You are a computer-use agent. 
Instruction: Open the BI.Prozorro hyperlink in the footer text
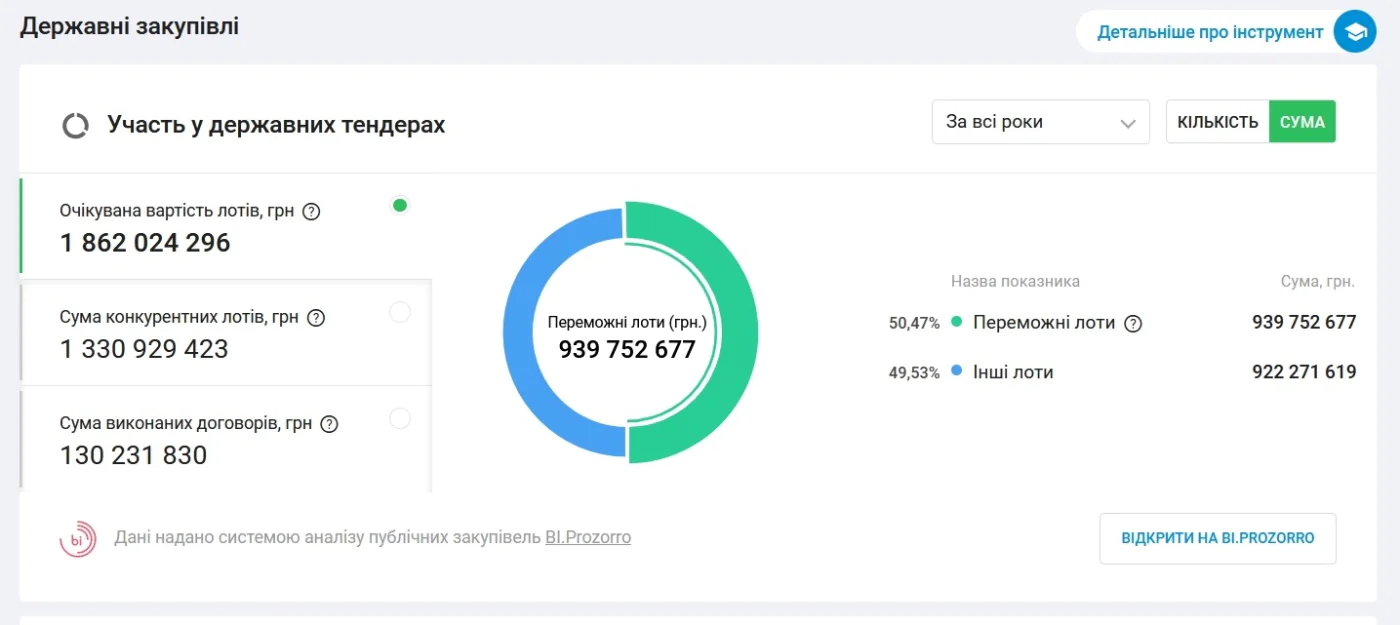tap(588, 537)
